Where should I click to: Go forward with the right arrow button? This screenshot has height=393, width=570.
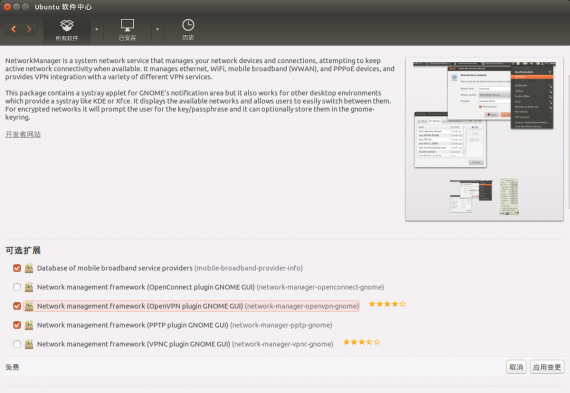(29, 29)
